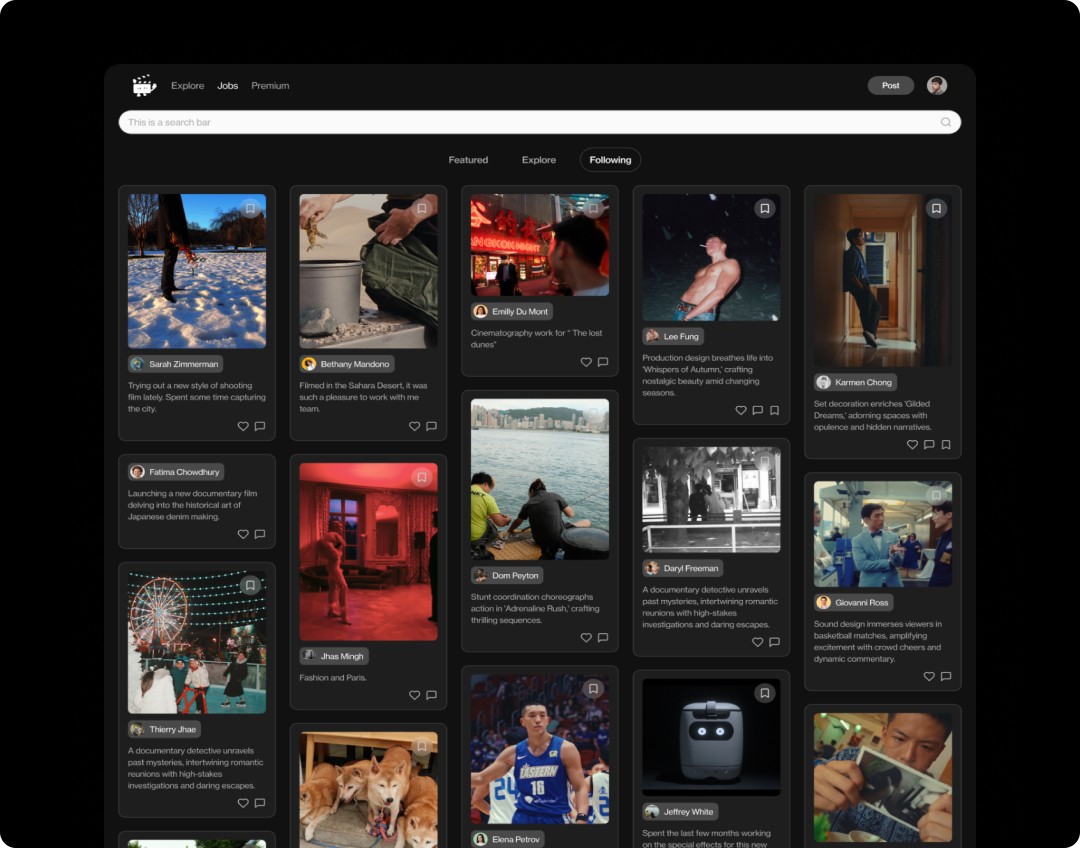Bookmark Karmen Chong's hallway image overlay
Viewport: 1080px width, 848px height.
pos(936,208)
